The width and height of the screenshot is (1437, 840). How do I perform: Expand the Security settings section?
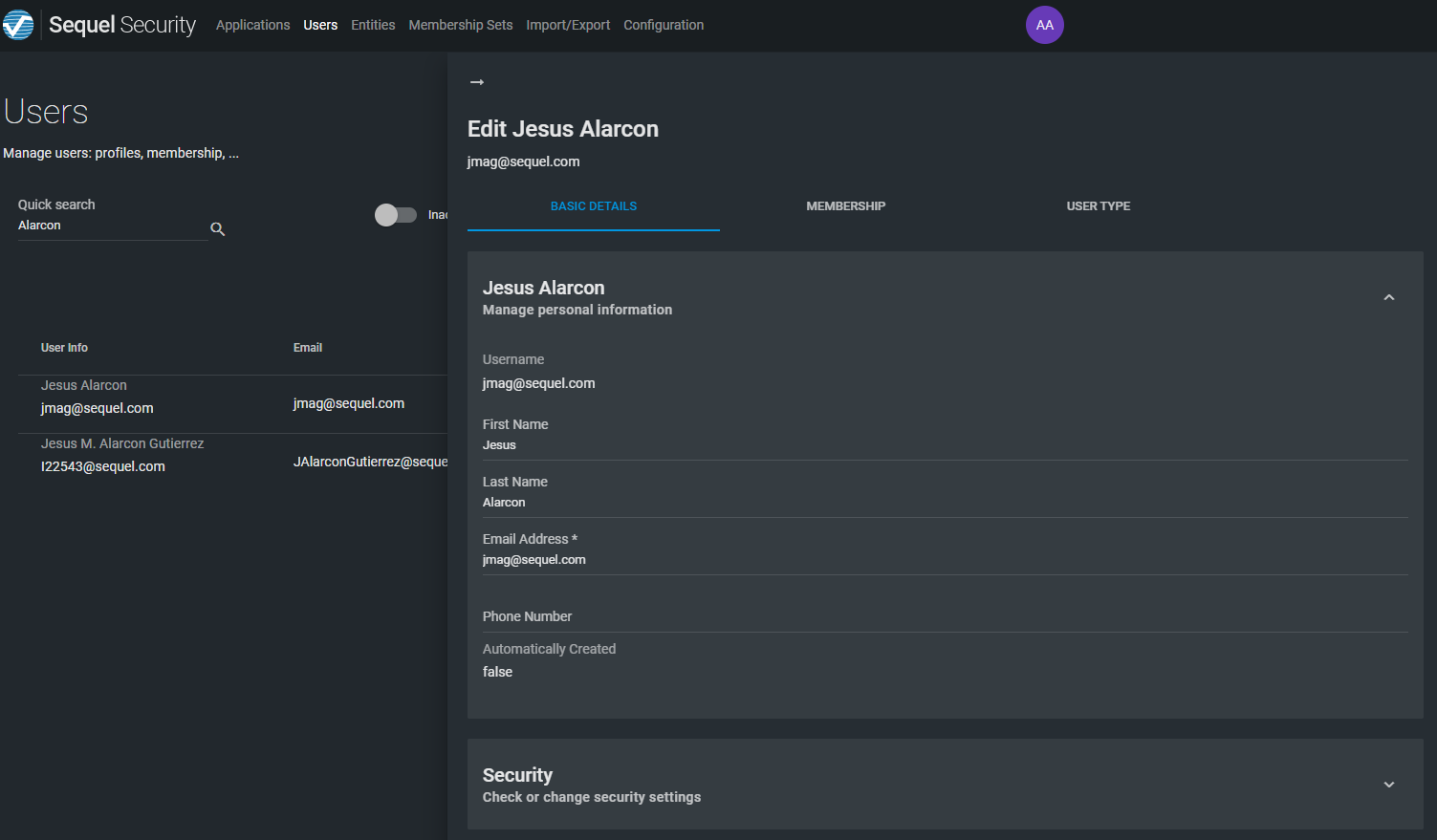pyautogui.click(x=1388, y=785)
